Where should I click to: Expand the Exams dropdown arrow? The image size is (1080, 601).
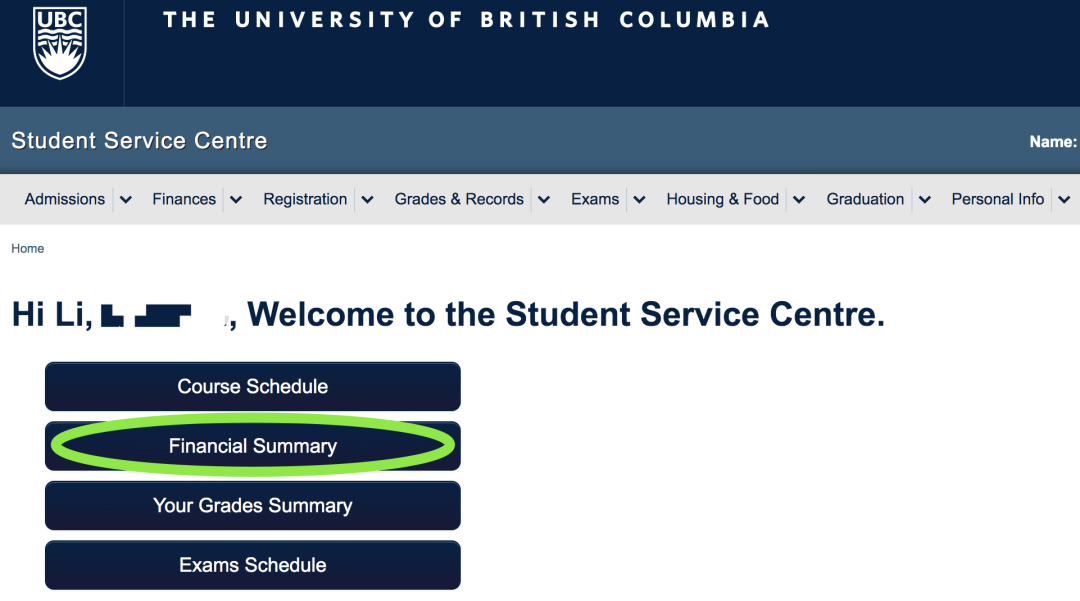pyautogui.click(x=640, y=200)
